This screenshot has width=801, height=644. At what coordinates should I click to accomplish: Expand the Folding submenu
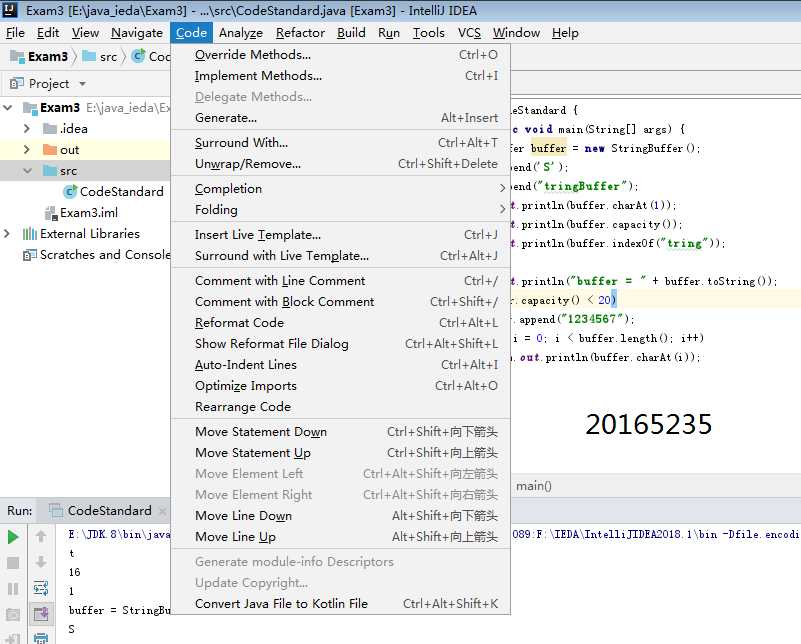[x=341, y=209]
